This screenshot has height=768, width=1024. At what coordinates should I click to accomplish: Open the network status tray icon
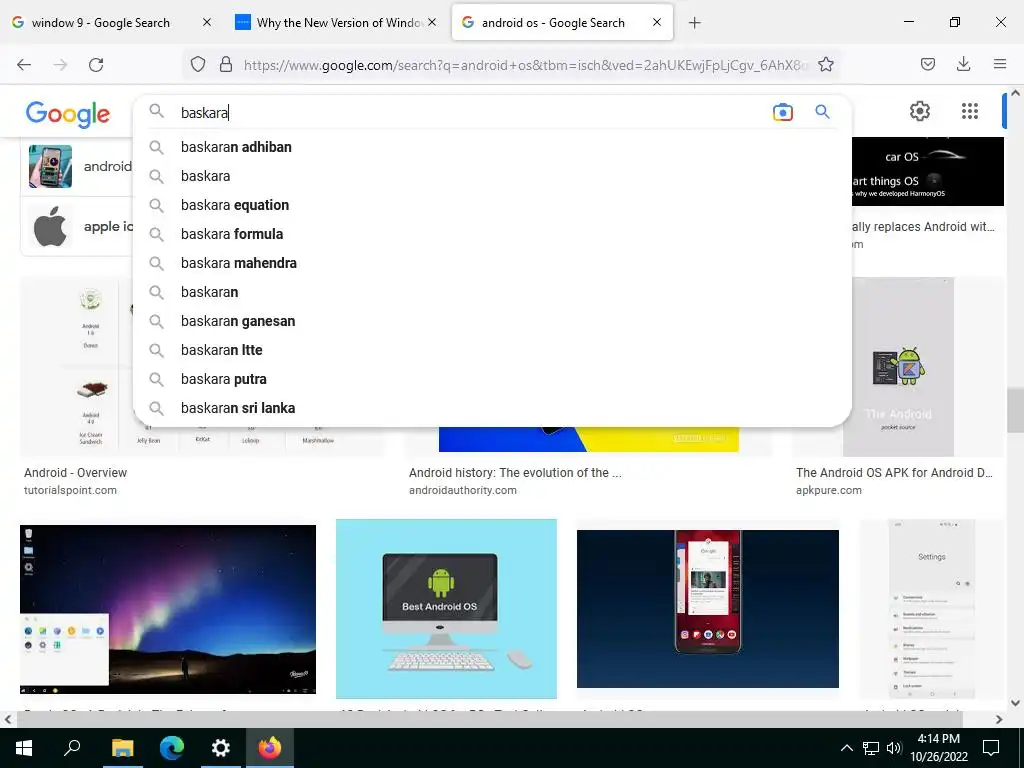pyautogui.click(x=871, y=748)
